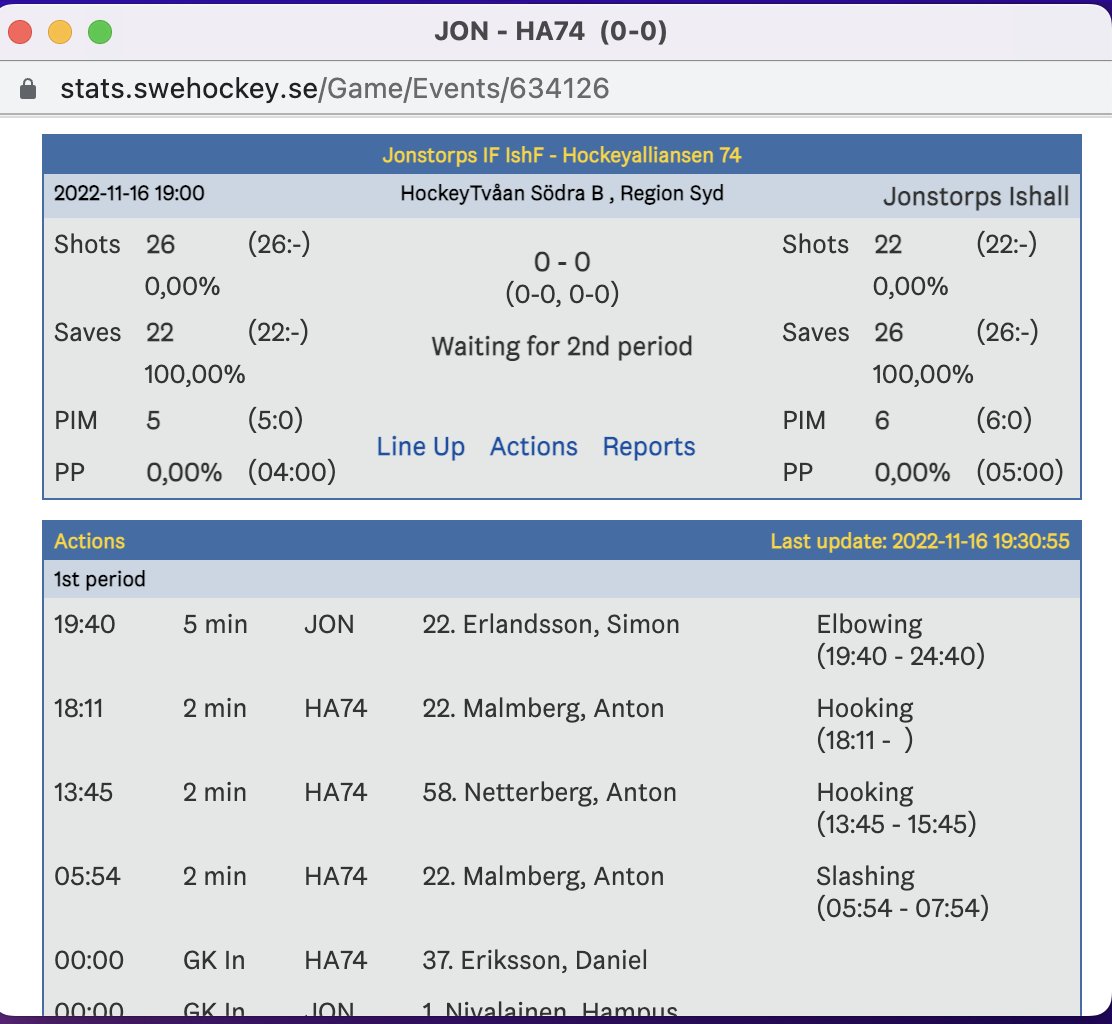Click the yellow minimize window button
Screen dimensions: 1112x1024
coord(60,32)
